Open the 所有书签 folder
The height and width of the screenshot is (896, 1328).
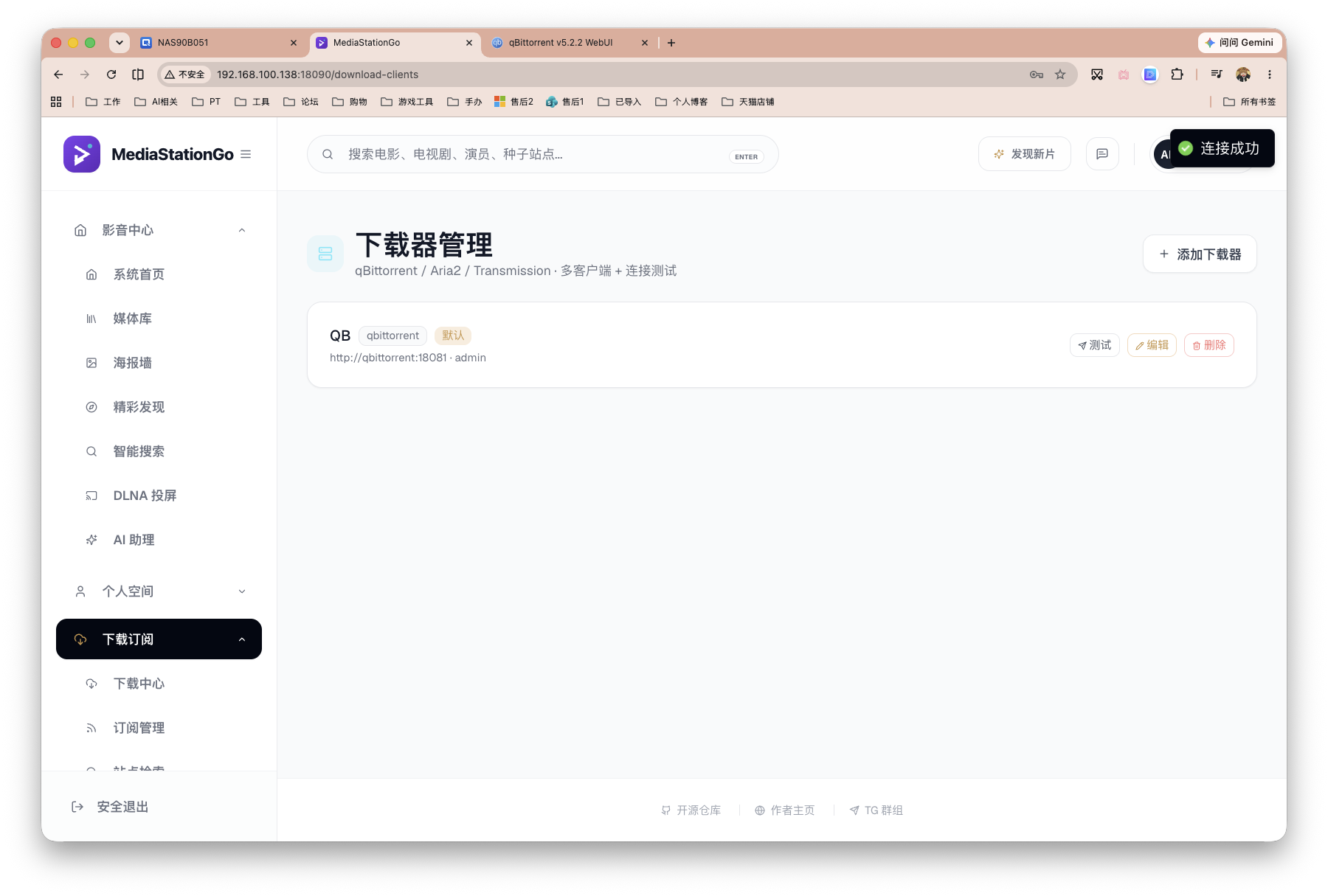[1250, 102]
